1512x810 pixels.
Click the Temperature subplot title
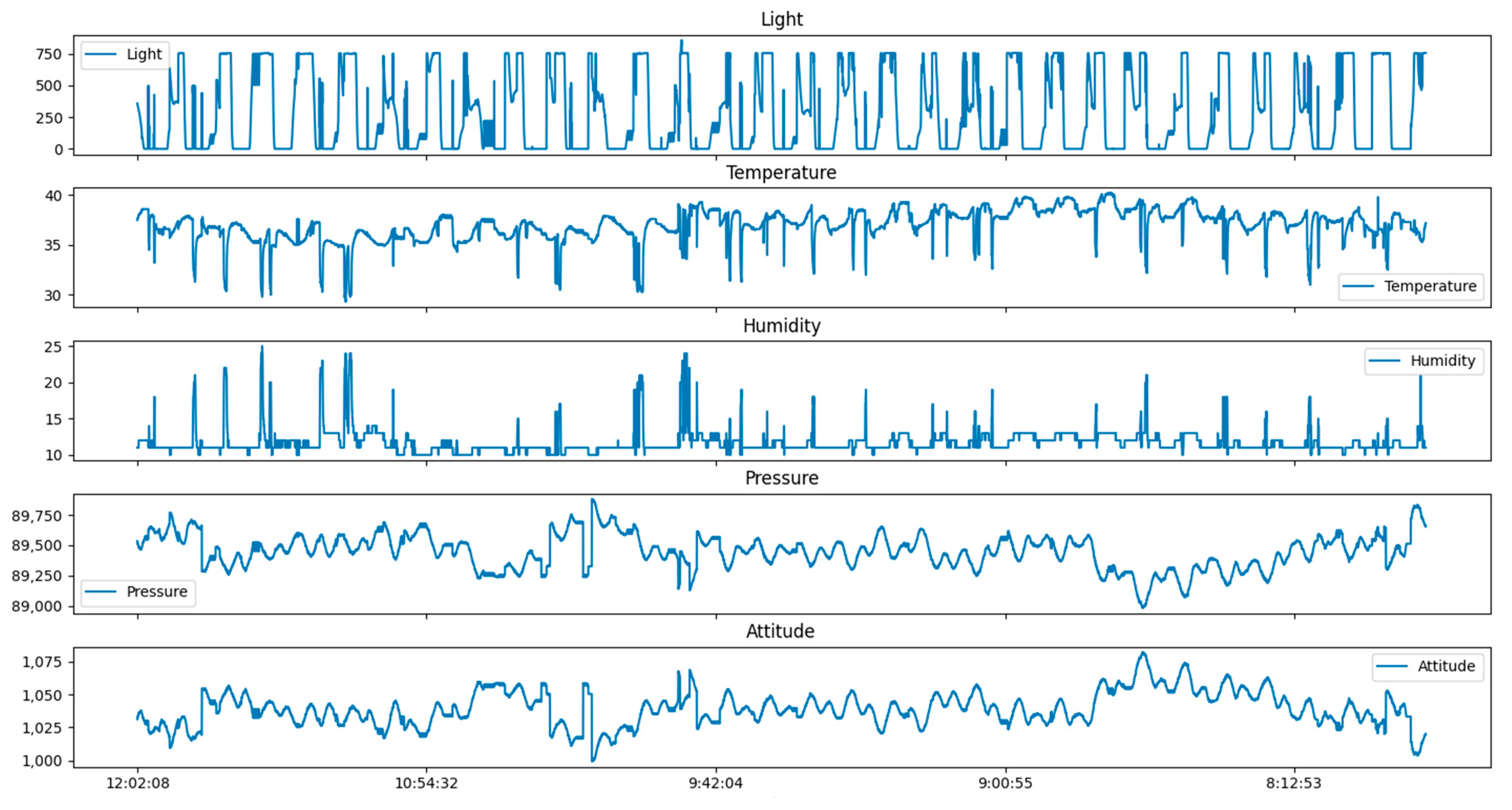[781, 173]
